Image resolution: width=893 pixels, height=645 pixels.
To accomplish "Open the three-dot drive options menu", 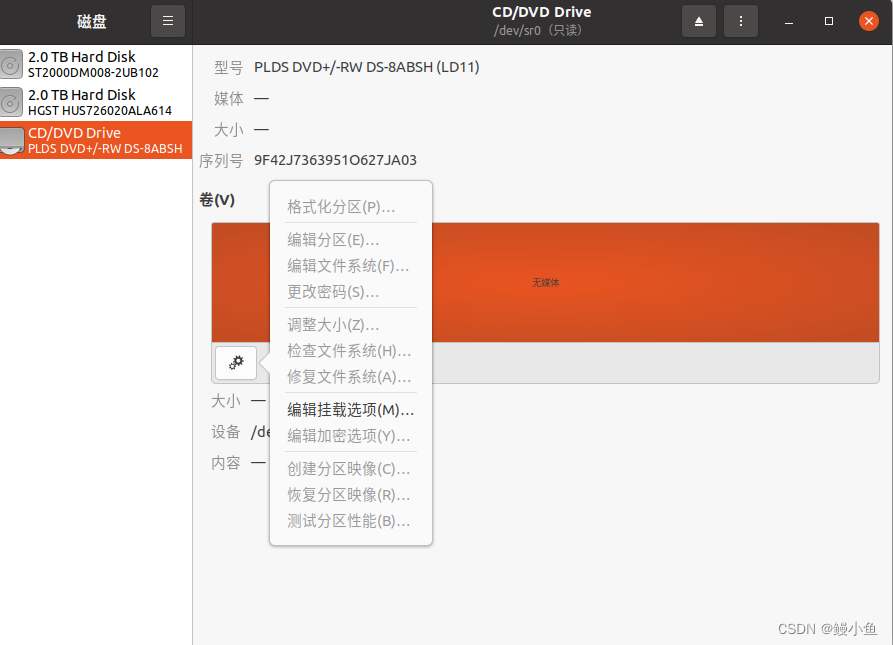I will (740, 21).
